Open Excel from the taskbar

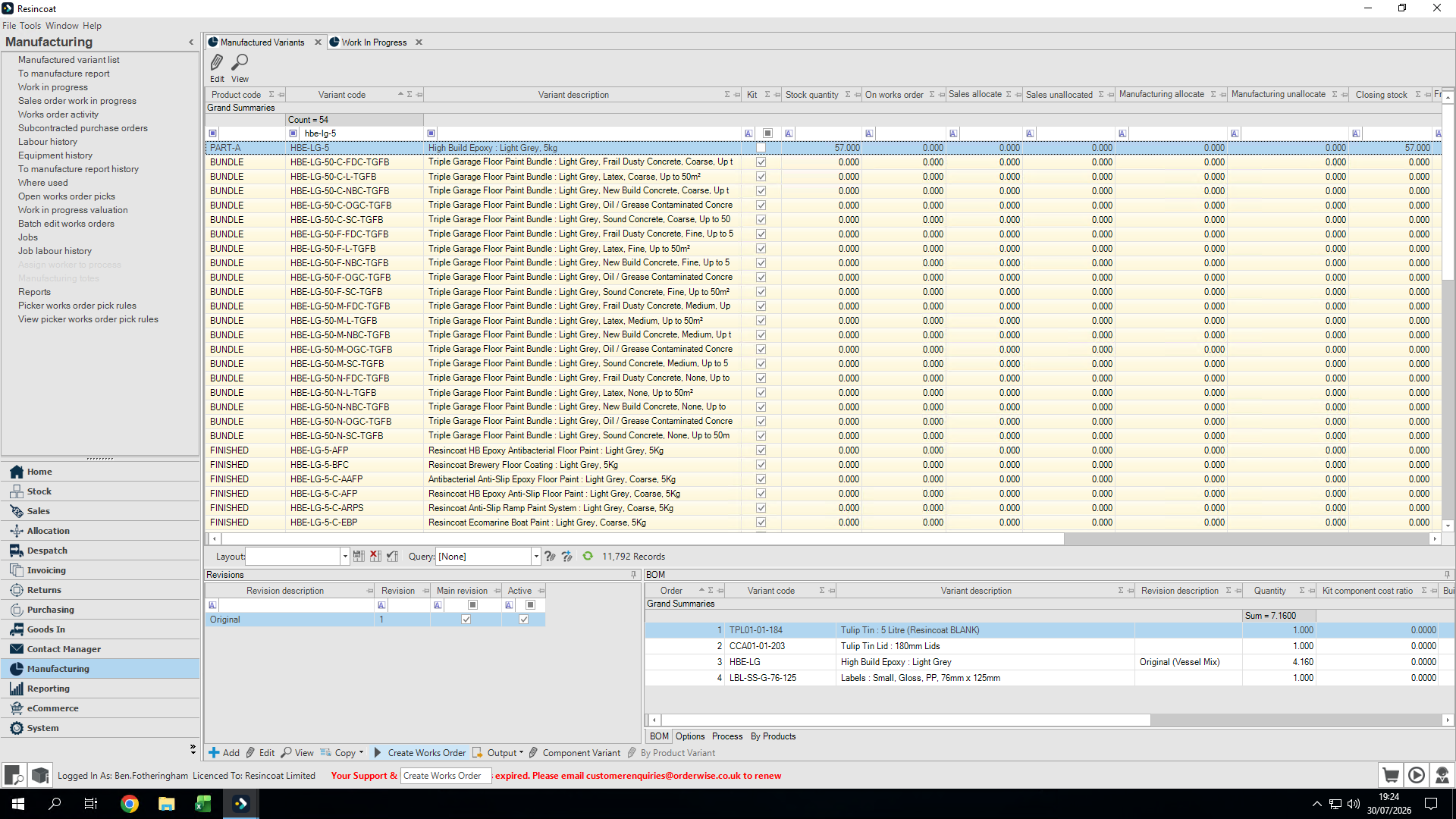[x=203, y=804]
